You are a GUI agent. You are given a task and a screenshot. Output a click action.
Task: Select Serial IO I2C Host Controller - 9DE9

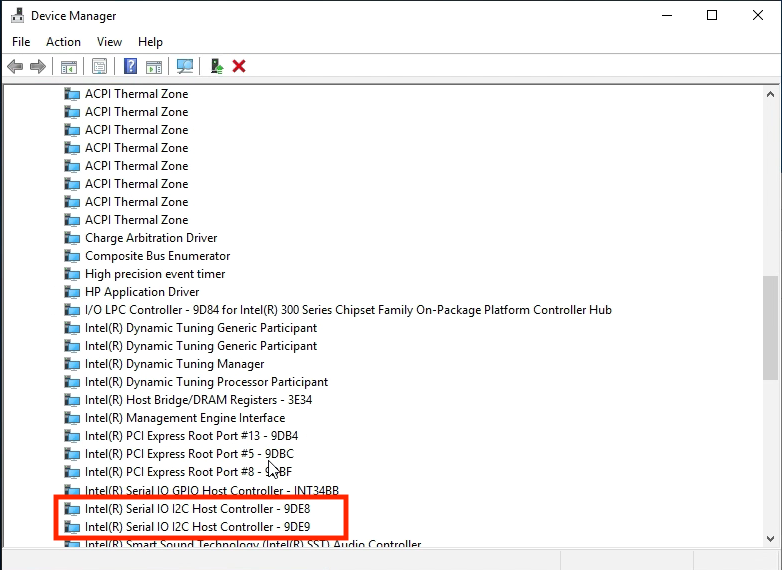click(197, 527)
